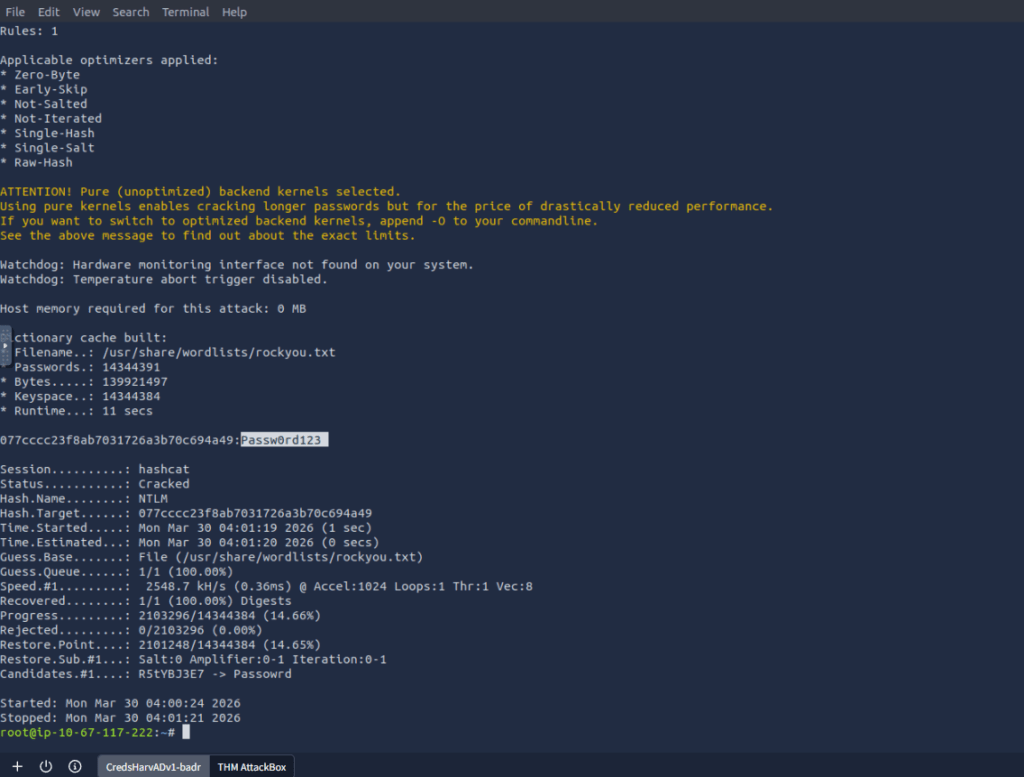Add a new machine tab with plus icon
This screenshot has height=777, width=1024.
[x=17, y=767]
